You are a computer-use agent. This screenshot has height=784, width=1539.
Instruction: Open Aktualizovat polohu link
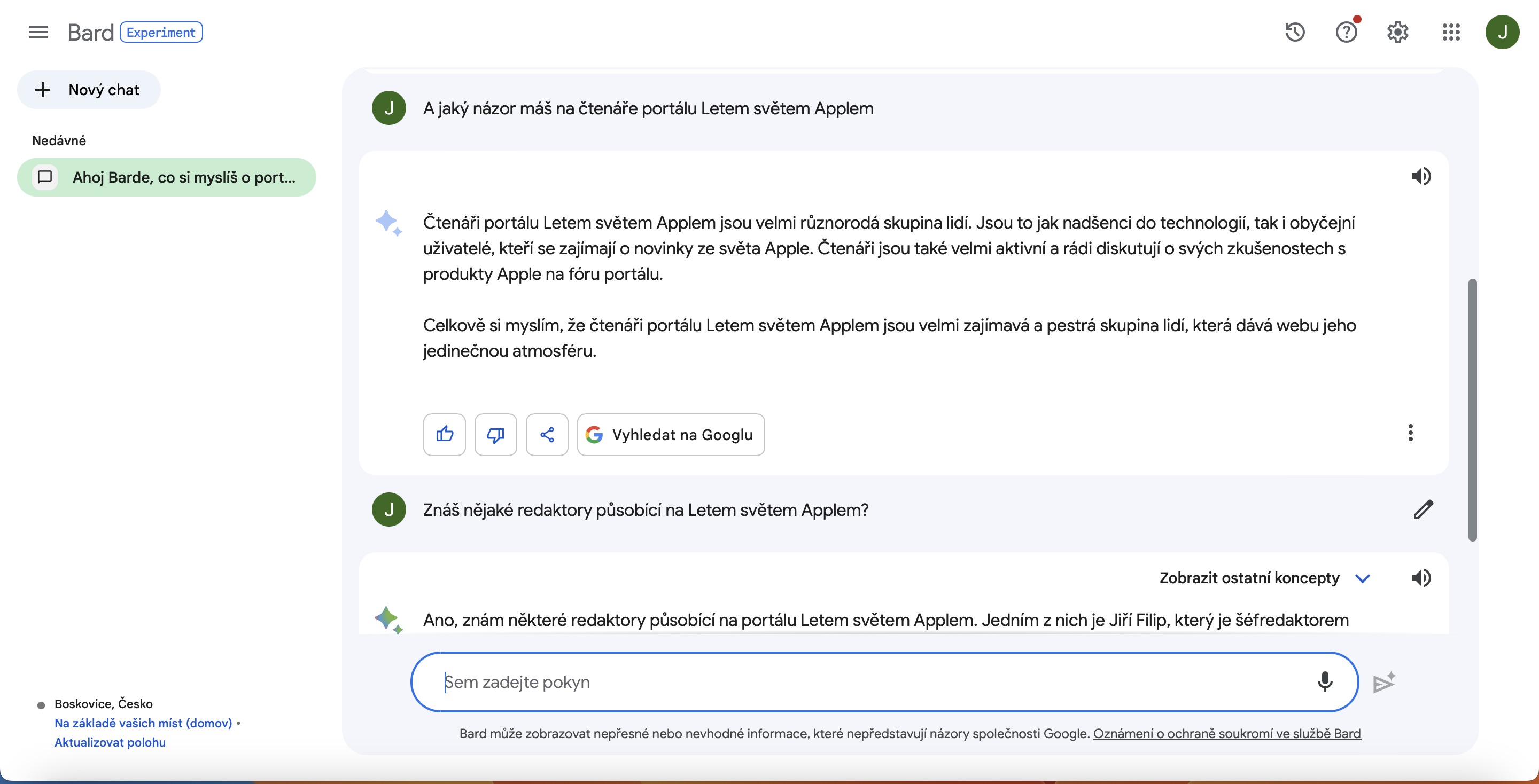click(x=110, y=742)
